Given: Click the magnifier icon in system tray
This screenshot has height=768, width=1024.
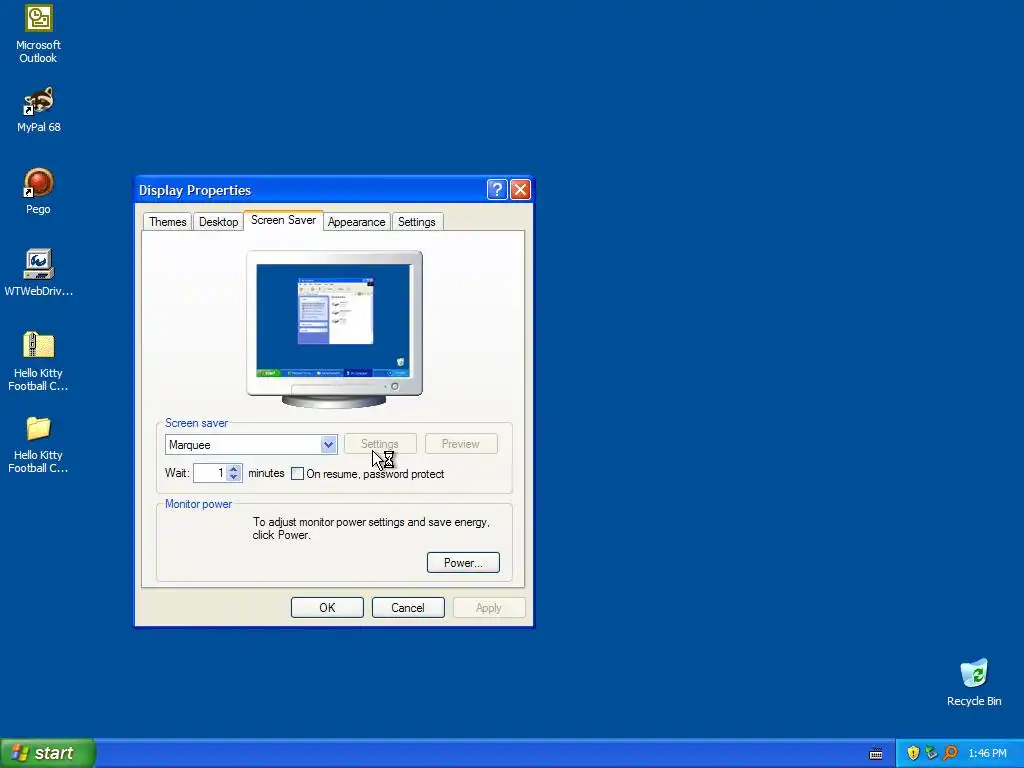Looking at the screenshot, I should pyautogui.click(x=950, y=753).
